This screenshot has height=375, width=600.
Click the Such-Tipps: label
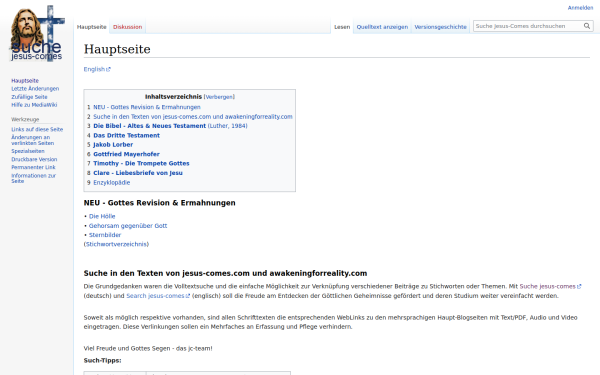pyautogui.click(x=103, y=360)
